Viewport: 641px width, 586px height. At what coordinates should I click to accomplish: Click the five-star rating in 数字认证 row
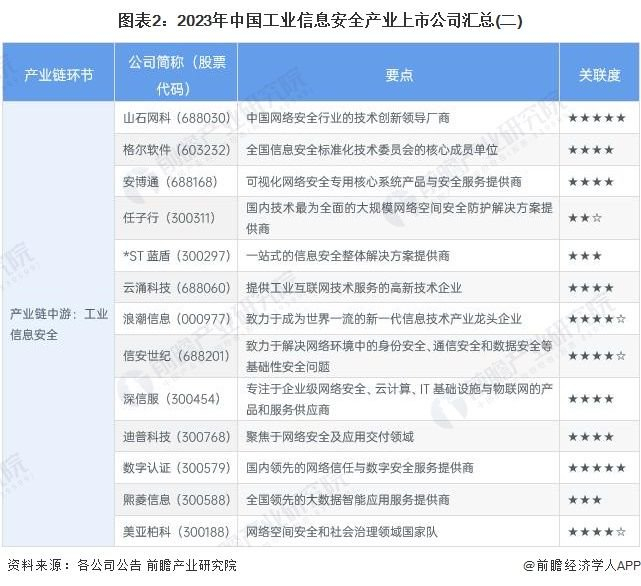point(597,467)
